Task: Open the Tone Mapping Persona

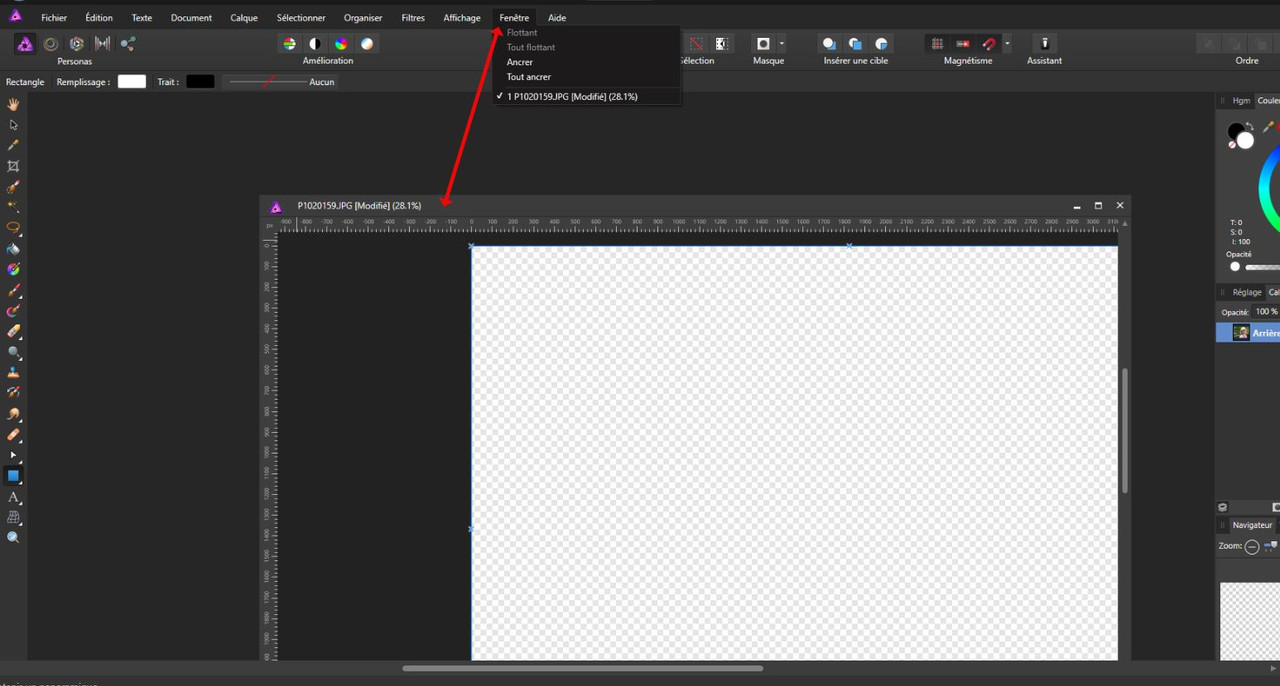Action: pos(102,44)
